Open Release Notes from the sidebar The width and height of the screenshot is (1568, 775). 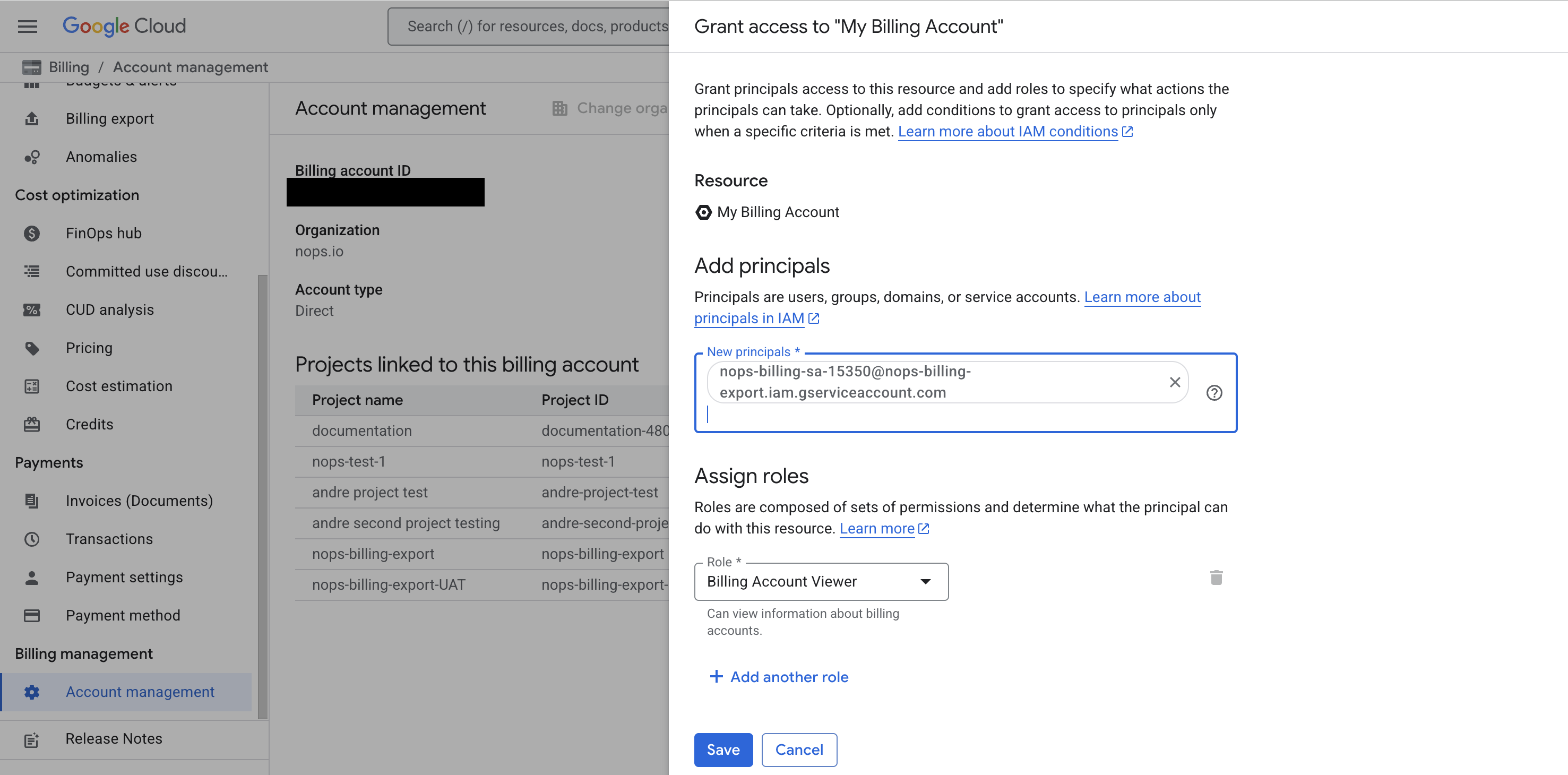pos(113,738)
